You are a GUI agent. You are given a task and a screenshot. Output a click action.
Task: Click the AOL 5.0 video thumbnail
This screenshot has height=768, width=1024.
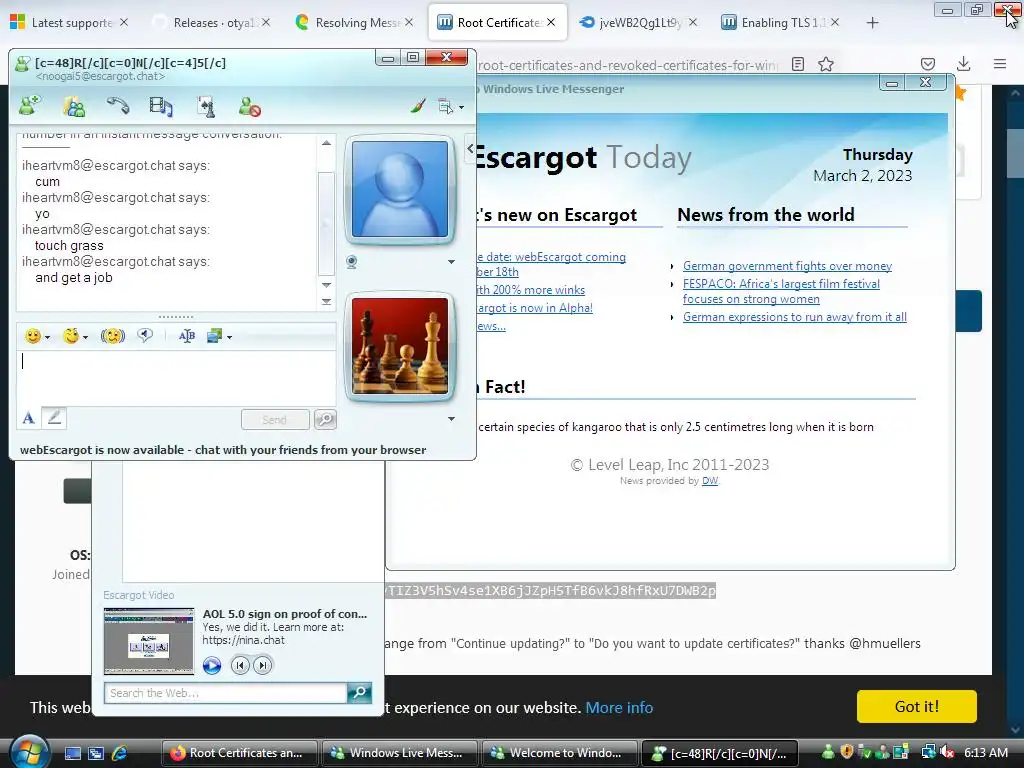149,641
